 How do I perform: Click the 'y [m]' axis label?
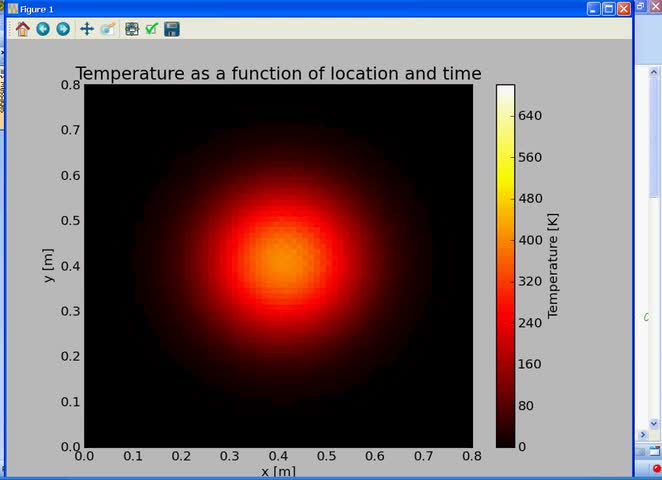point(49,266)
